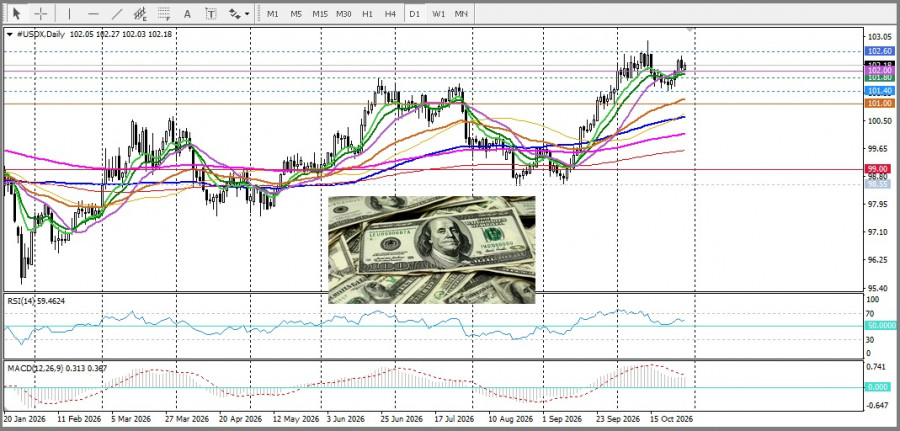
Task: Switch chart to M5 timeframe
Action: pyautogui.click(x=296, y=13)
